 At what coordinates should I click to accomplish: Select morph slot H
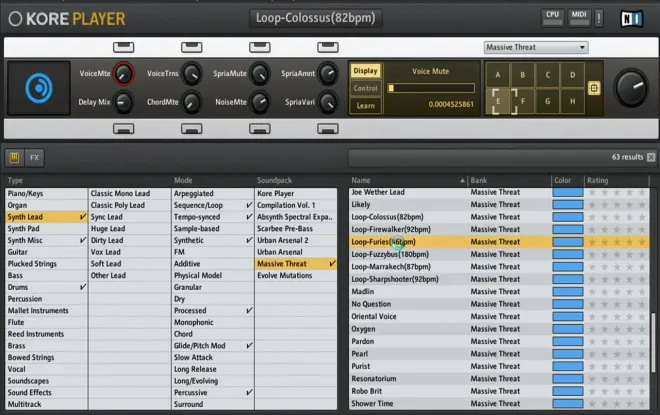572,101
